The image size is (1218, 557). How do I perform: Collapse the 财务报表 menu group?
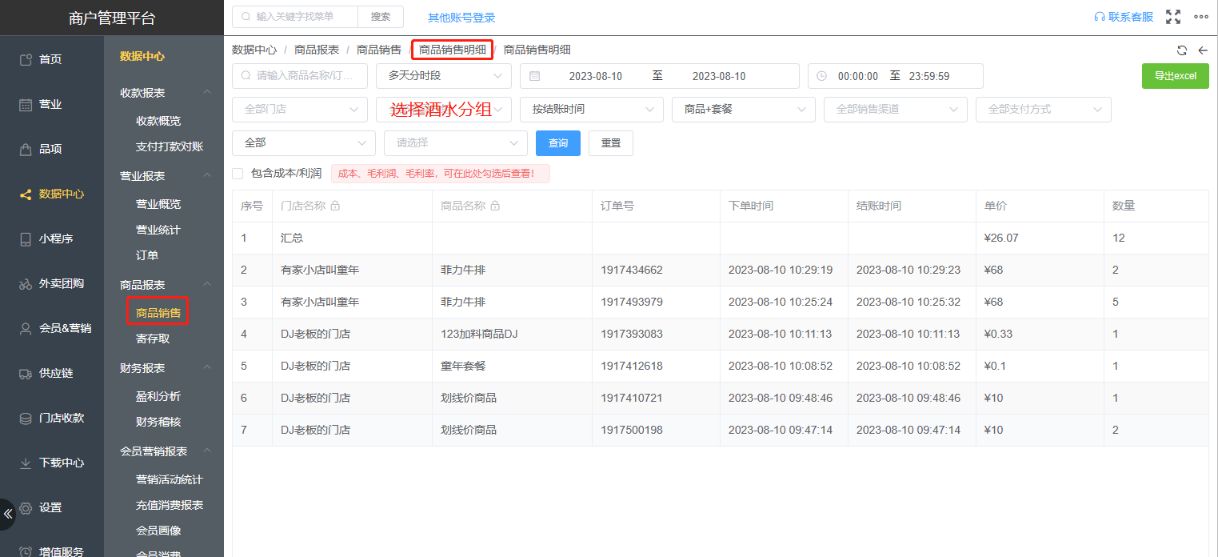208,368
